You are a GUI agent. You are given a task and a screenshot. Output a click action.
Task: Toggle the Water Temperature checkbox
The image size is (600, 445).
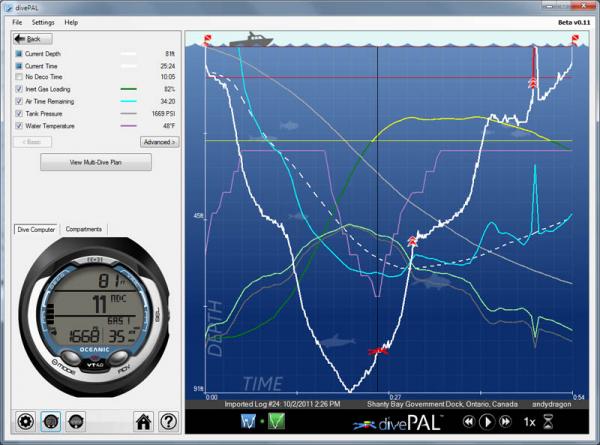(19, 126)
